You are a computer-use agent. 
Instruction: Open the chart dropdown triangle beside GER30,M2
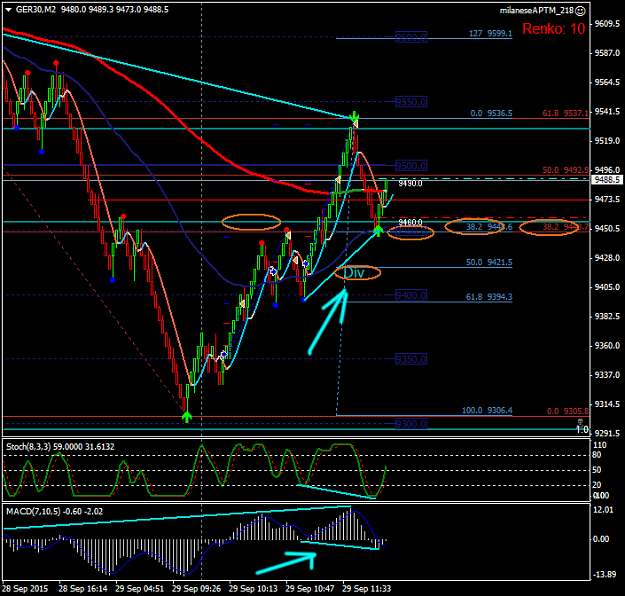(x=8, y=10)
